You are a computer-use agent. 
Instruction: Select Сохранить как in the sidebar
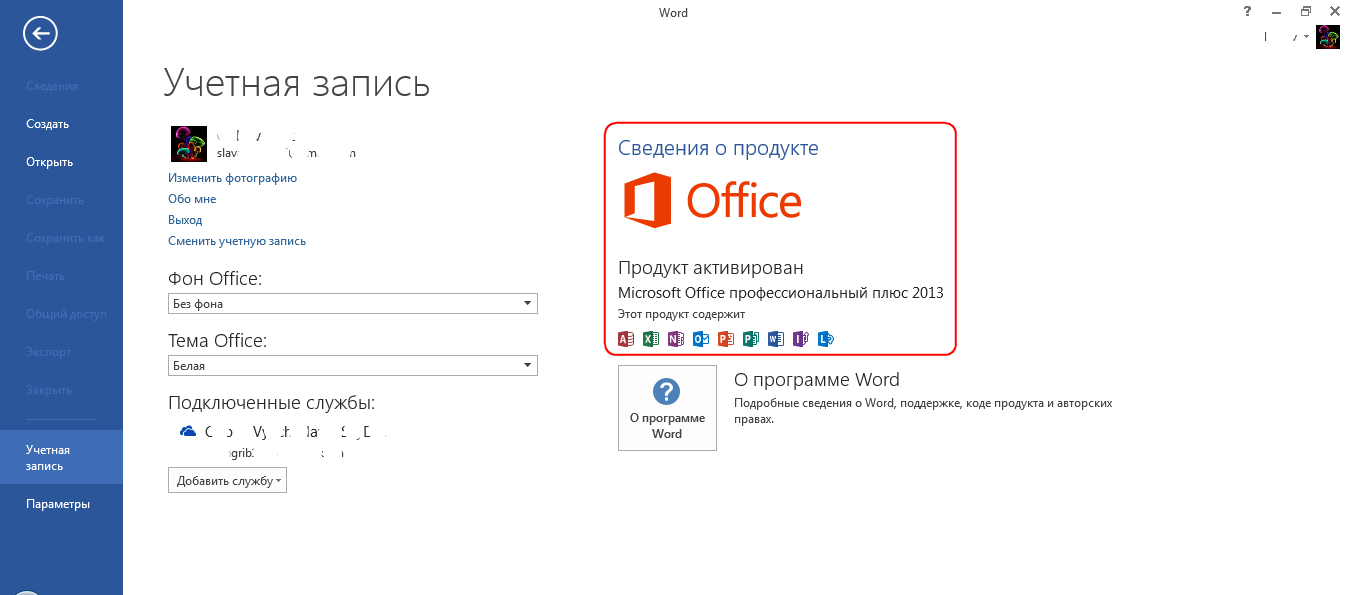(x=65, y=238)
